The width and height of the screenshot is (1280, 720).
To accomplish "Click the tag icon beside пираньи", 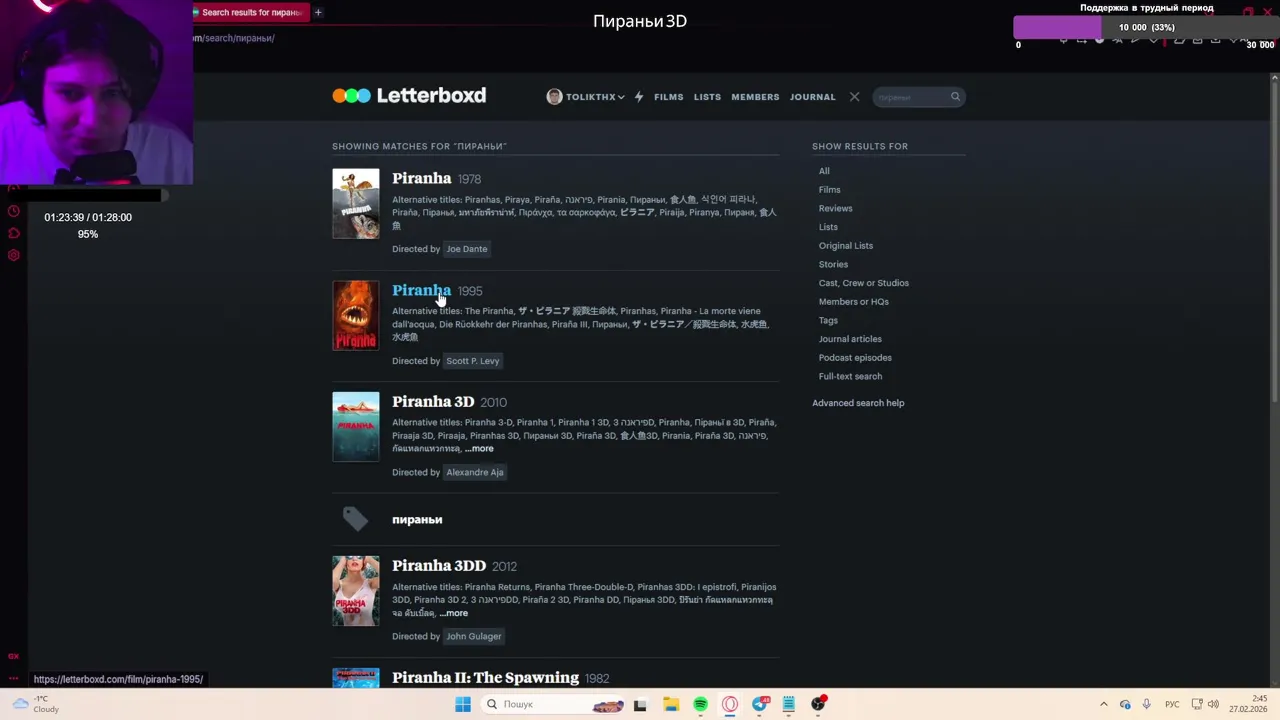I will coord(355,518).
